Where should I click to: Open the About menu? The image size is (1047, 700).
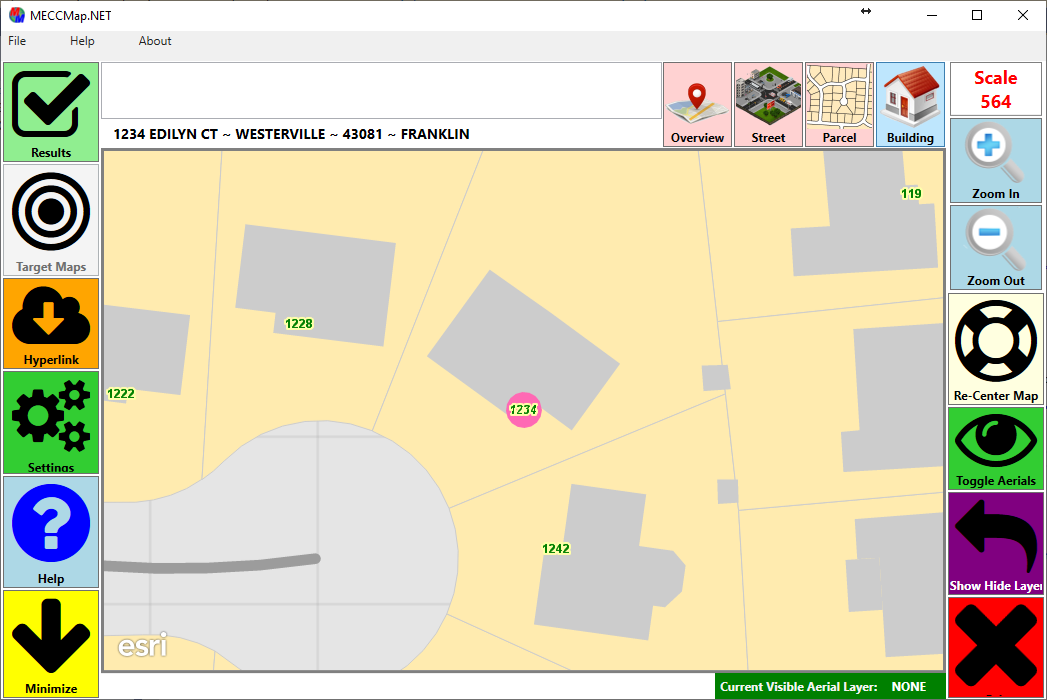(155, 41)
